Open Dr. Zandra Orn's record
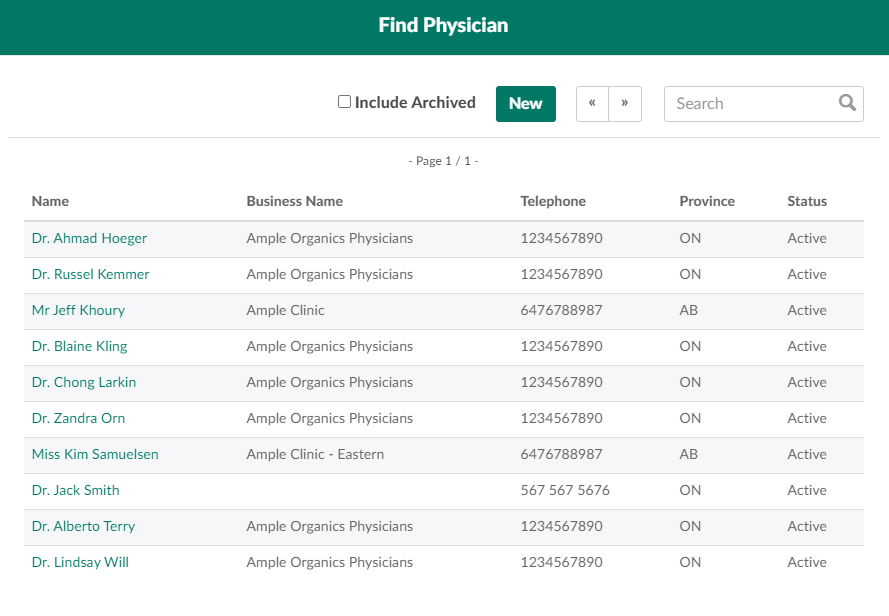Image resolution: width=889 pixels, height=616 pixels. (78, 418)
